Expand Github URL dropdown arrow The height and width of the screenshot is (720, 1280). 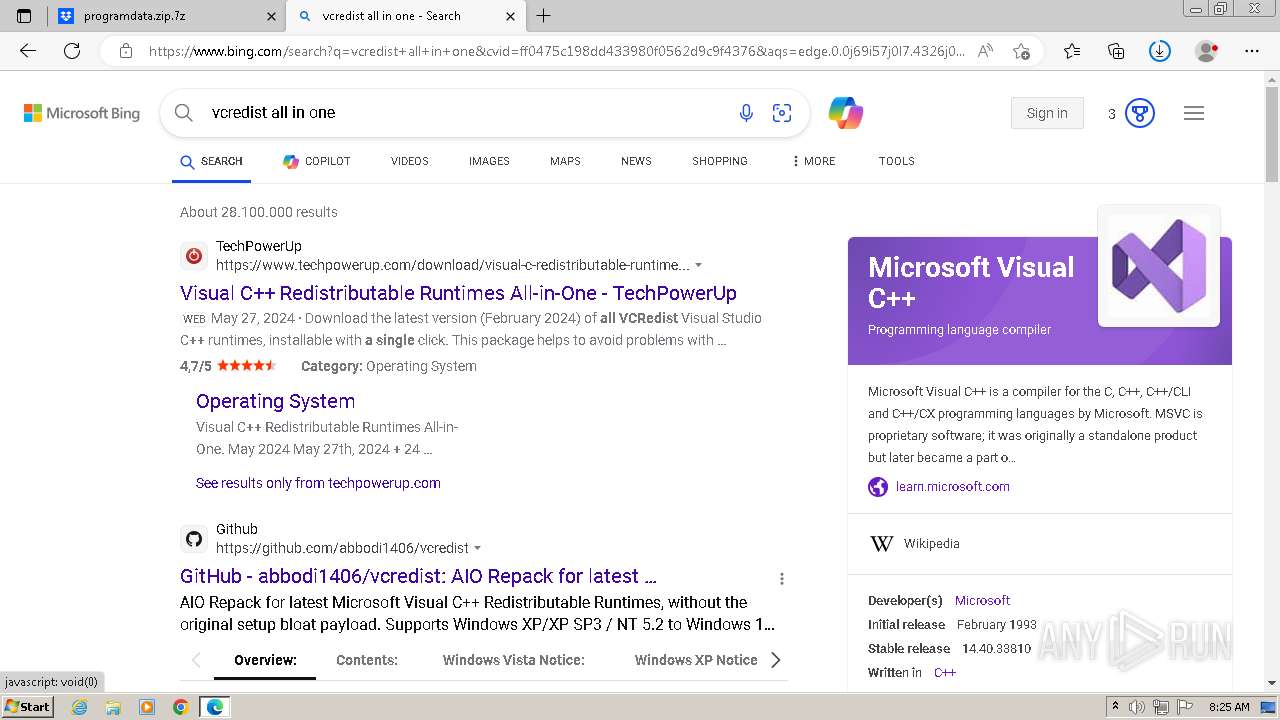pos(477,549)
